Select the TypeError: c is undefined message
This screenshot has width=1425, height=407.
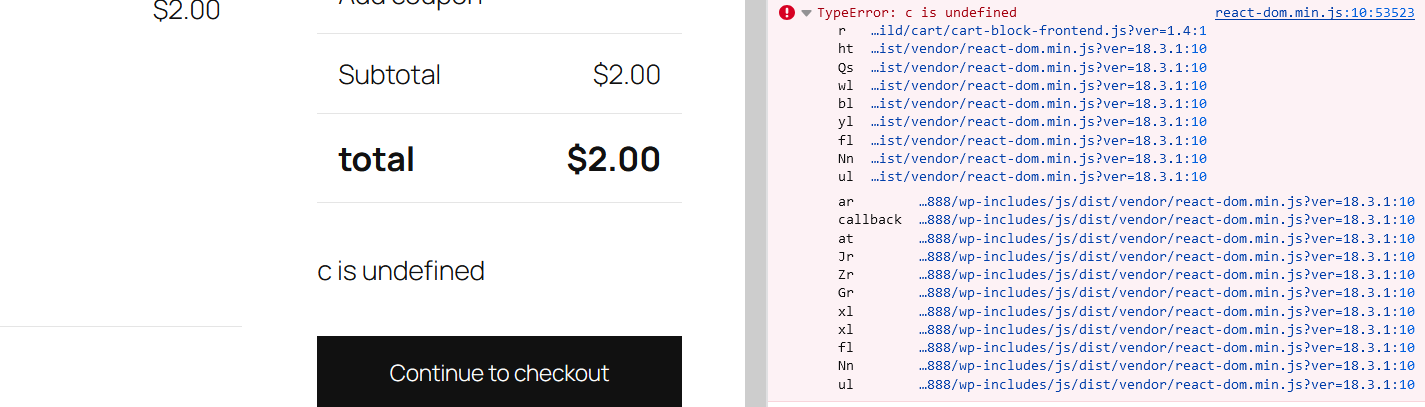tap(917, 13)
